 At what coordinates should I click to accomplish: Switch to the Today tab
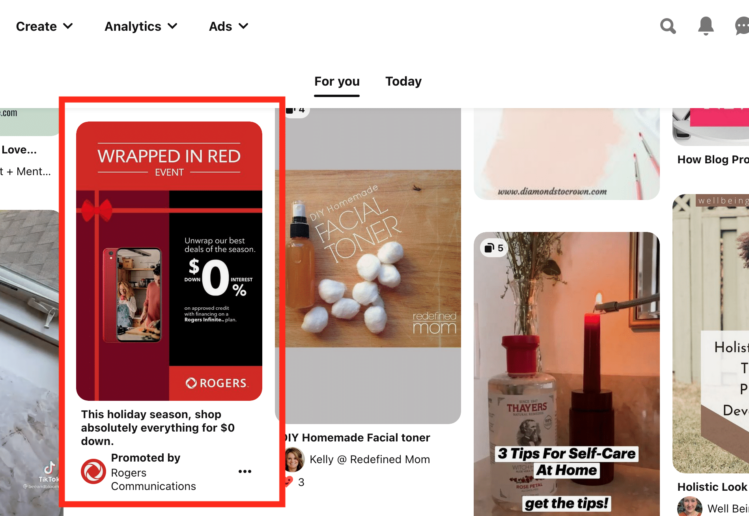[404, 82]
